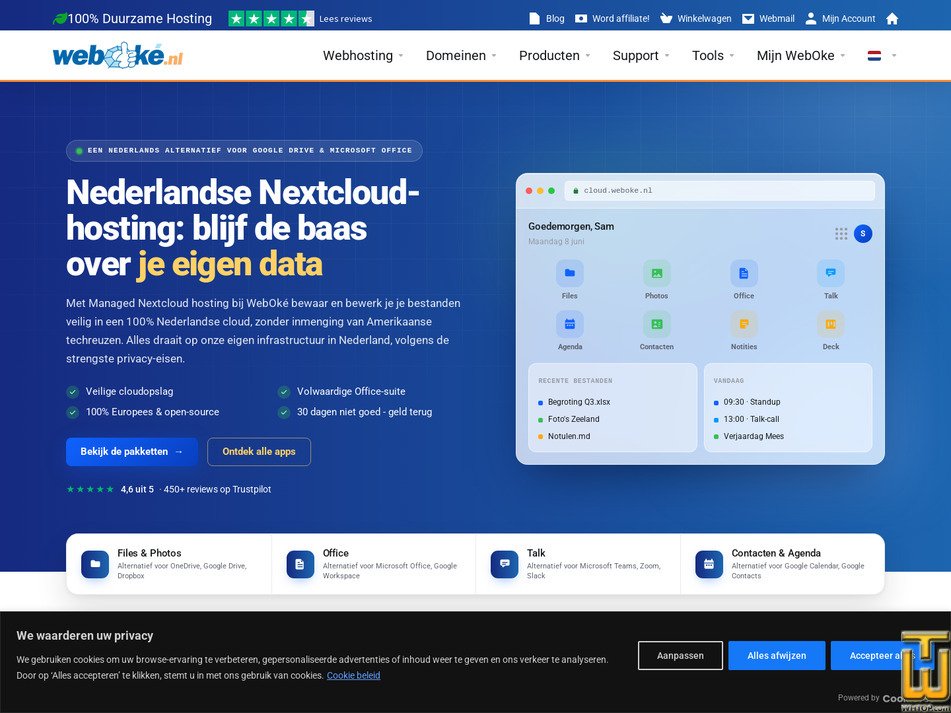
Task: Click the Mijn Account link text
Action: (849, 19)
